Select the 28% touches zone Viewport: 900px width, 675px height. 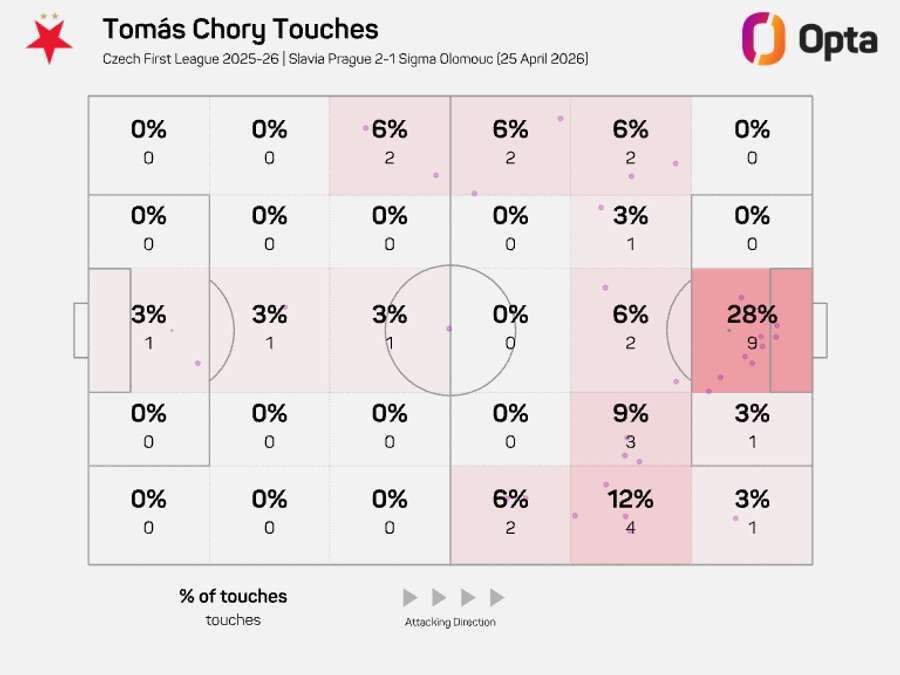point(751,330)
